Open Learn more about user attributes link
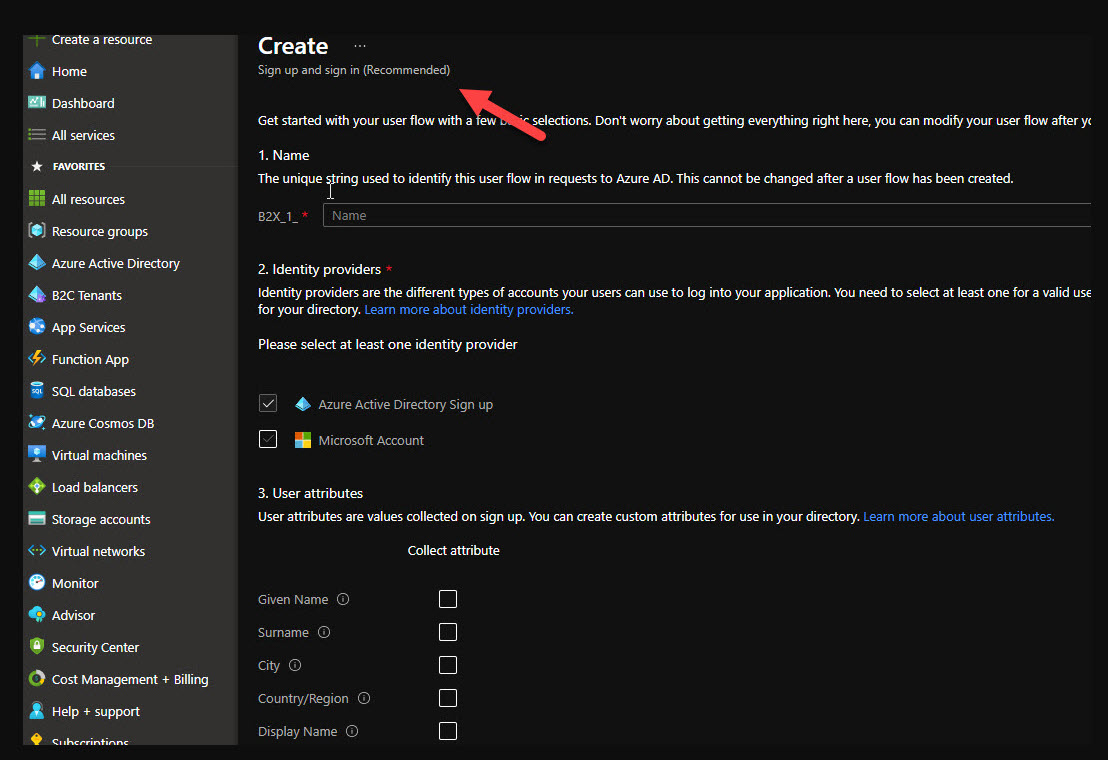This screenshot has height=760, width=1108. click(958, 516)
